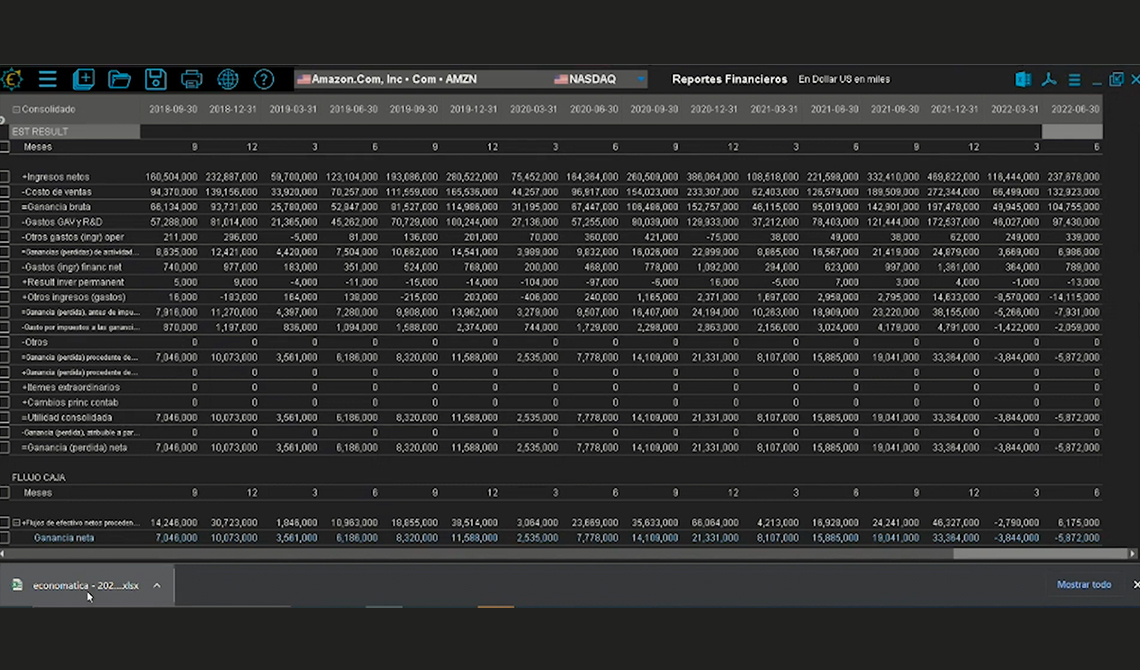Open the company selector dropdown arrow
This screenshot has height=670, width=1140.
(x=641, y=79)
